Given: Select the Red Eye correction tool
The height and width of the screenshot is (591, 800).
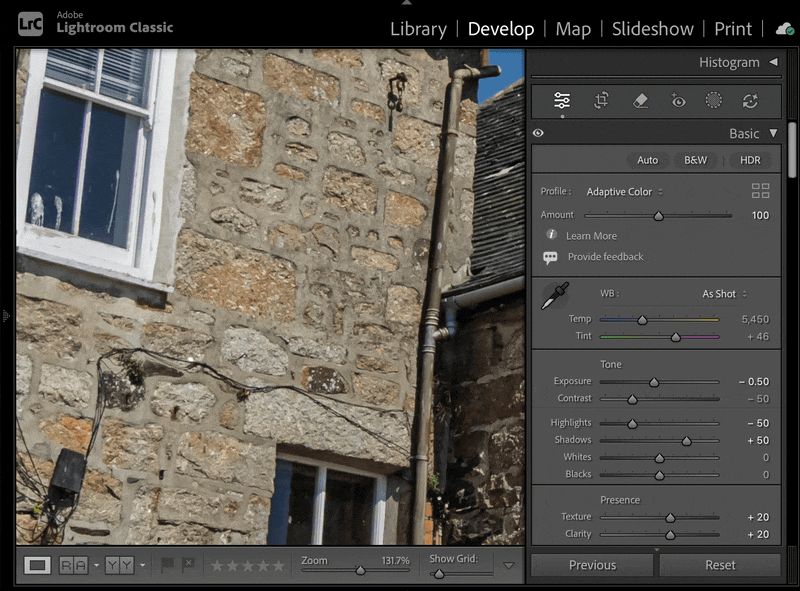Looking at the screenshot, I should tap(678, 101).
